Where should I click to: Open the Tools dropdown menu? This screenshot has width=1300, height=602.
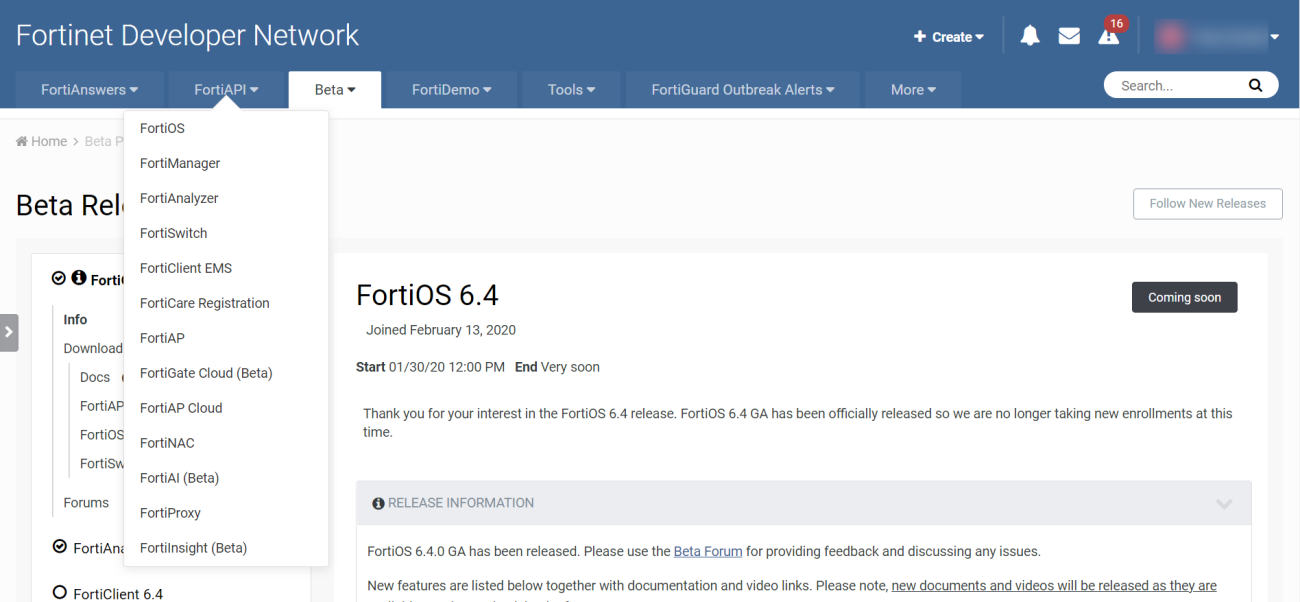(x=571, y=89)
